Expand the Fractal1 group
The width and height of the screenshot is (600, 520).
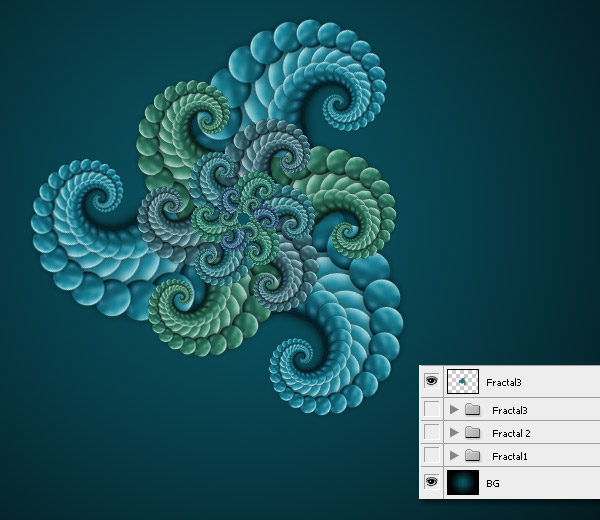coord(454,455)
